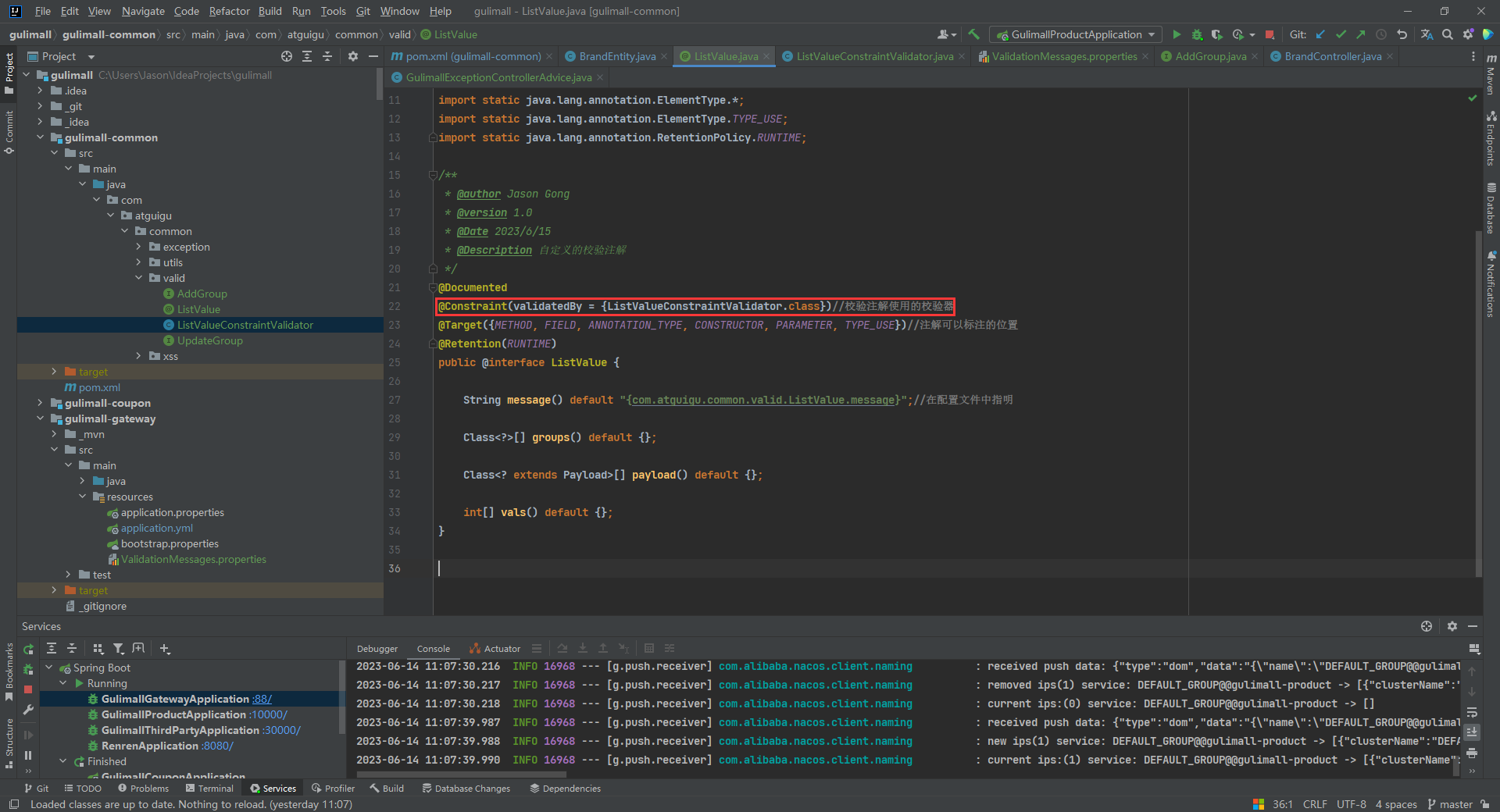The width and height of the screenshot is (1500, 812).
Task: Collapse the valid package in project tree
Action: (139, 278)
